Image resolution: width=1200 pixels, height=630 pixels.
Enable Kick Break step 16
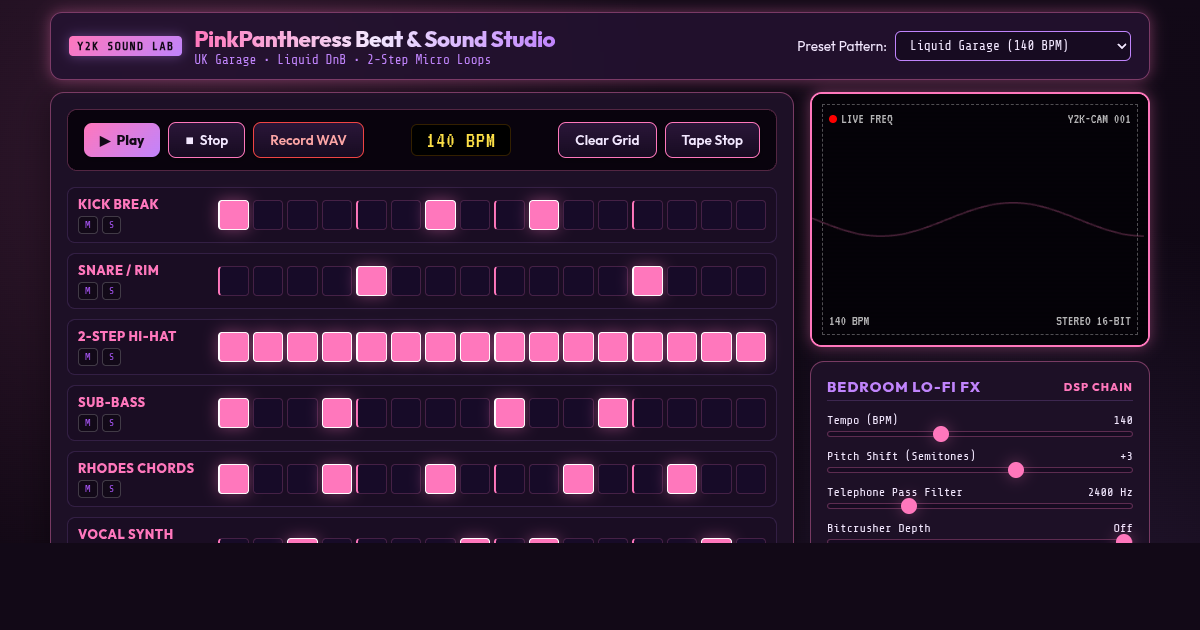(x=751, y=215)
